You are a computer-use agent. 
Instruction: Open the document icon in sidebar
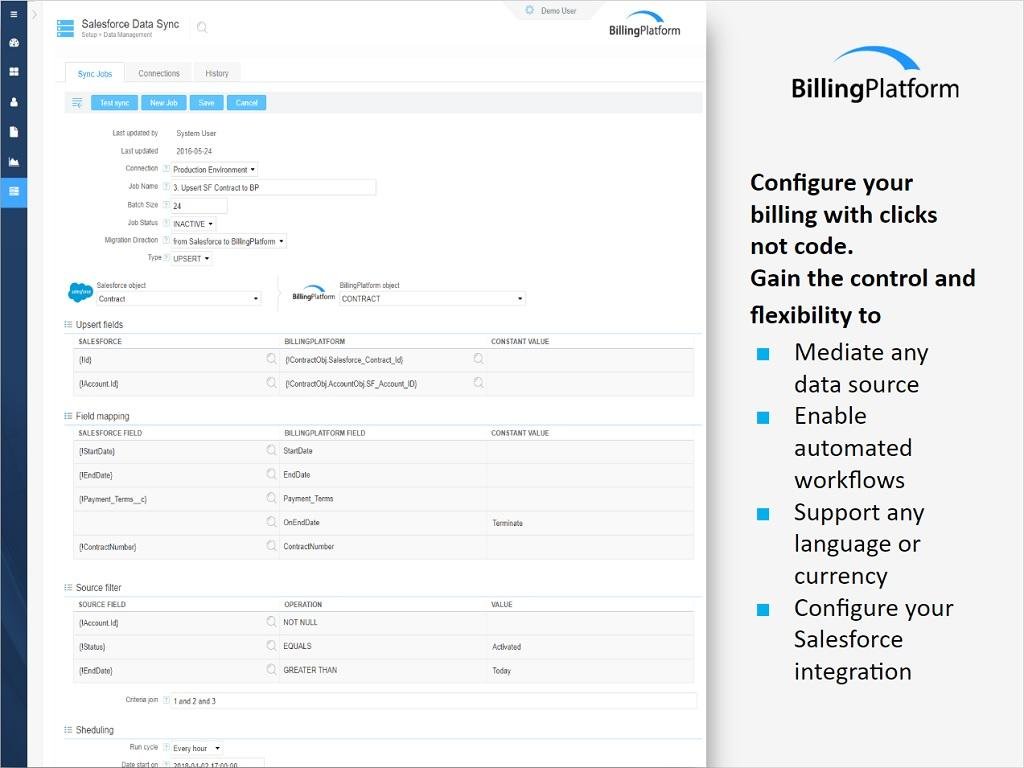[x=14, y=132]
